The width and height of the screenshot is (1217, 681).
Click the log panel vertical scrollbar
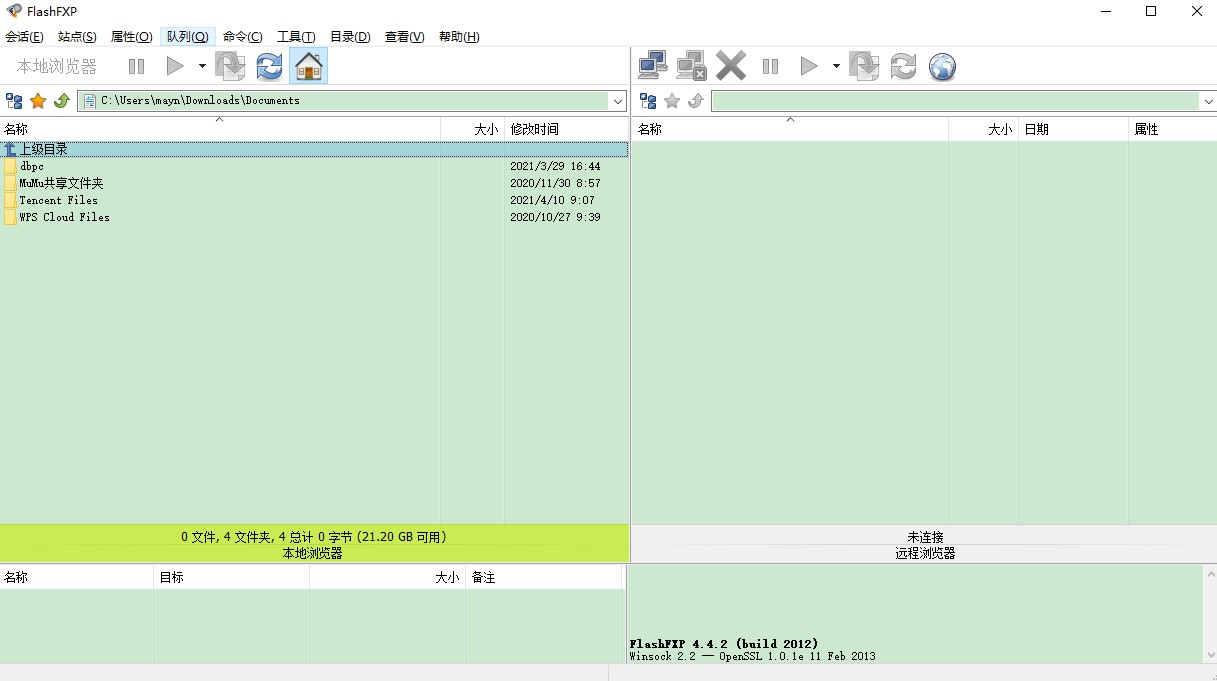click(1209, 613)
